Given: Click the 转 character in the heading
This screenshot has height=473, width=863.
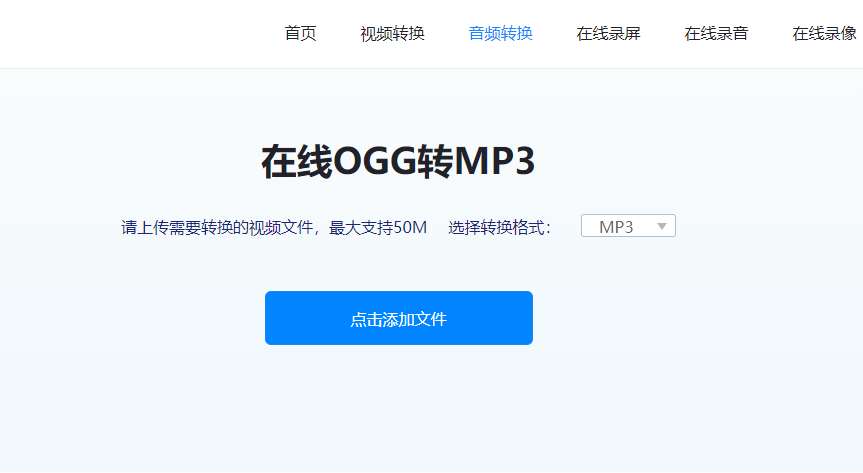Looking at the screenshot, I should [x=434, y=162].
